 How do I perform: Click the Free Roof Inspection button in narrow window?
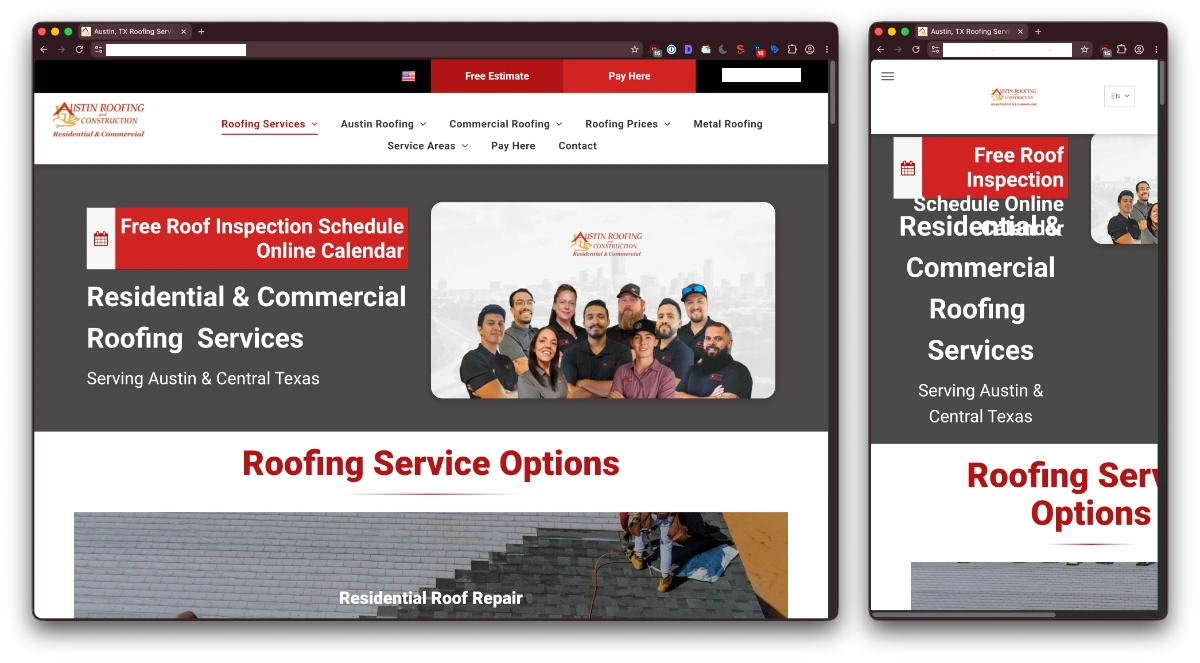981,168
